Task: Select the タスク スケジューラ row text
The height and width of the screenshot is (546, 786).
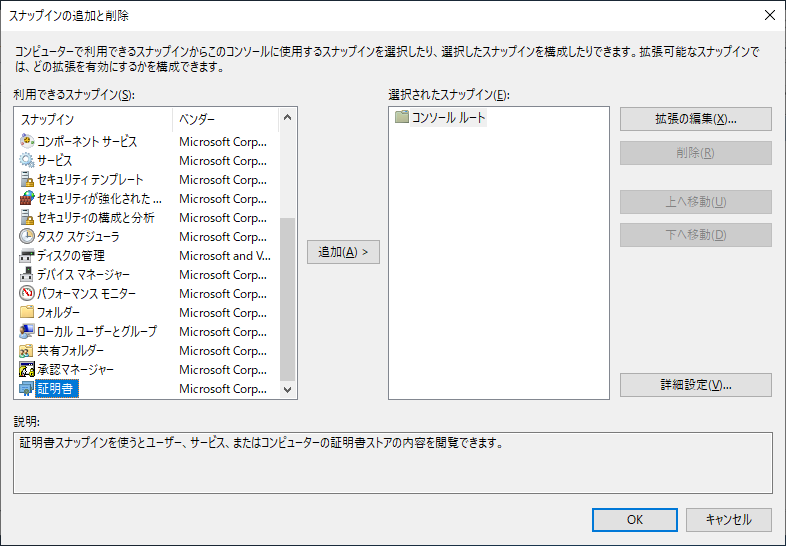Action: coord(78,236)
